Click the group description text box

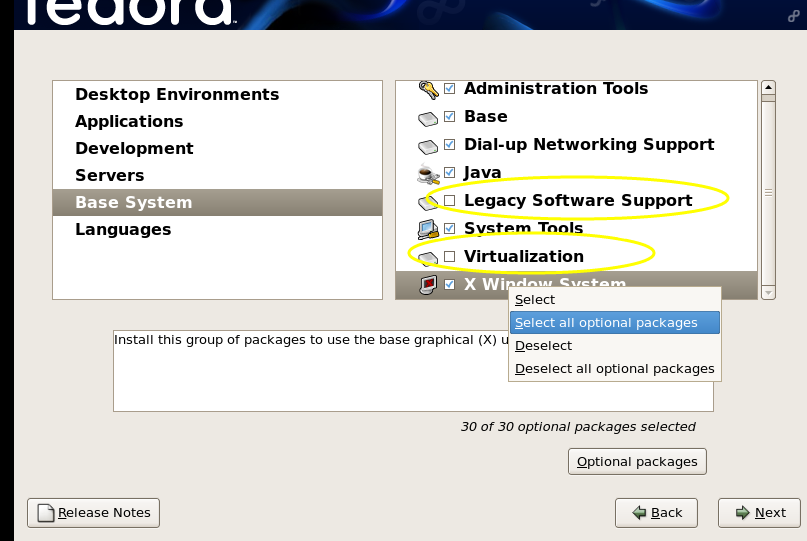(x=413, y=371)
